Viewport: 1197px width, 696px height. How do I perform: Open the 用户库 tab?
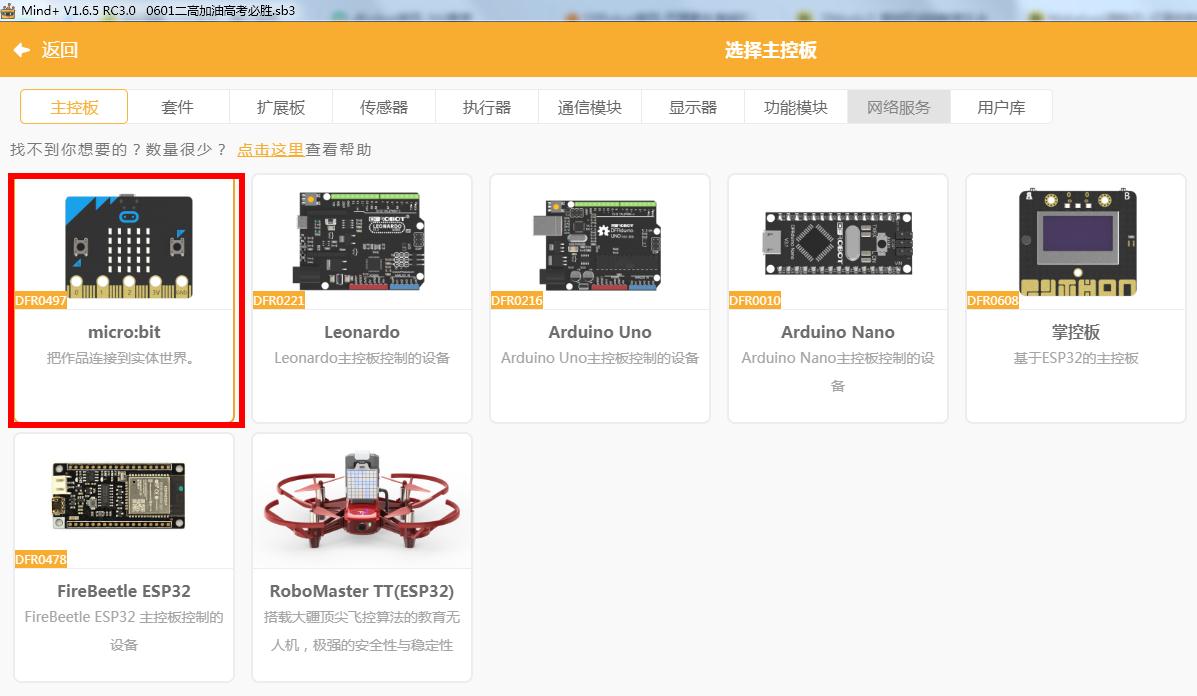pyautogui.click(x=1002, y=107)
